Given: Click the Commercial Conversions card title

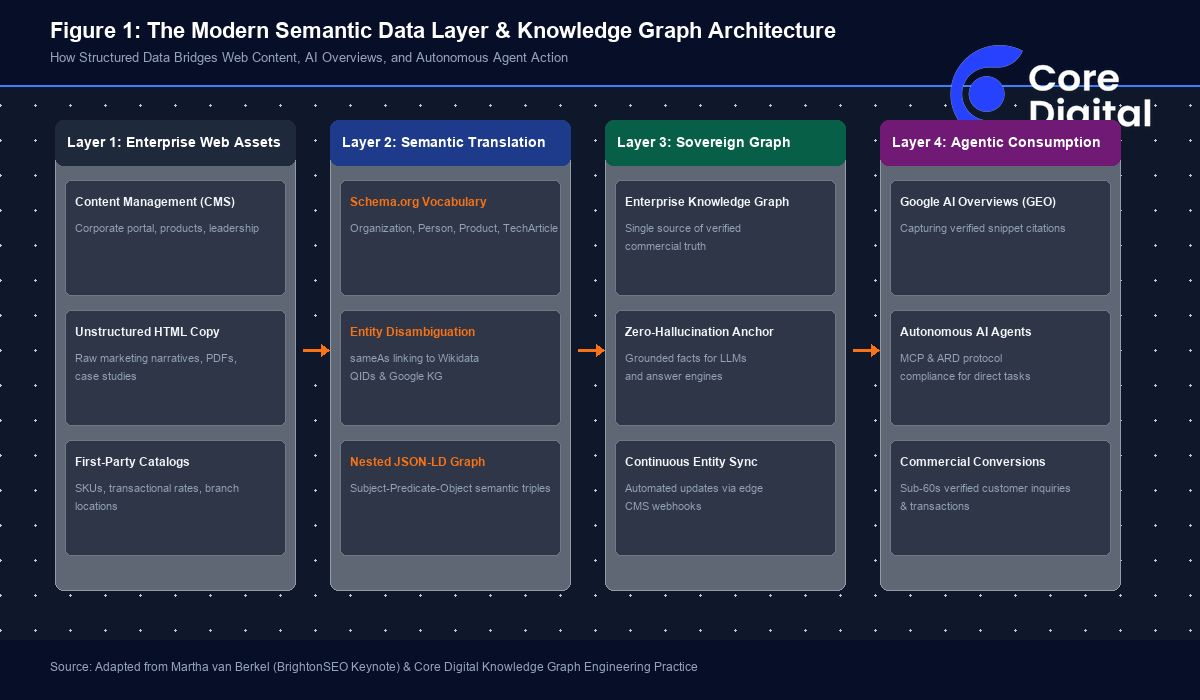Looking at the screenshot, I should 973,462.
